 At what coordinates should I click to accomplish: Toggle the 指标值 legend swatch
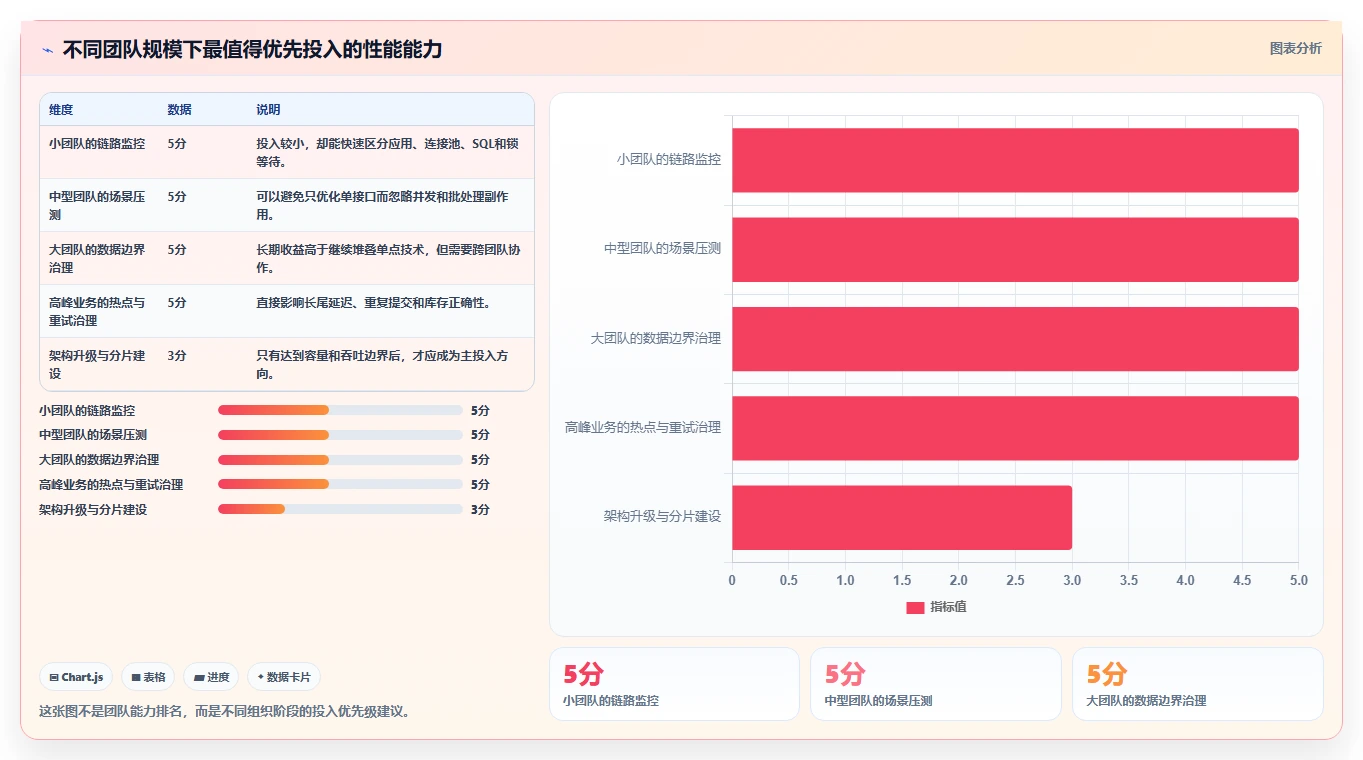pos(915,607)
